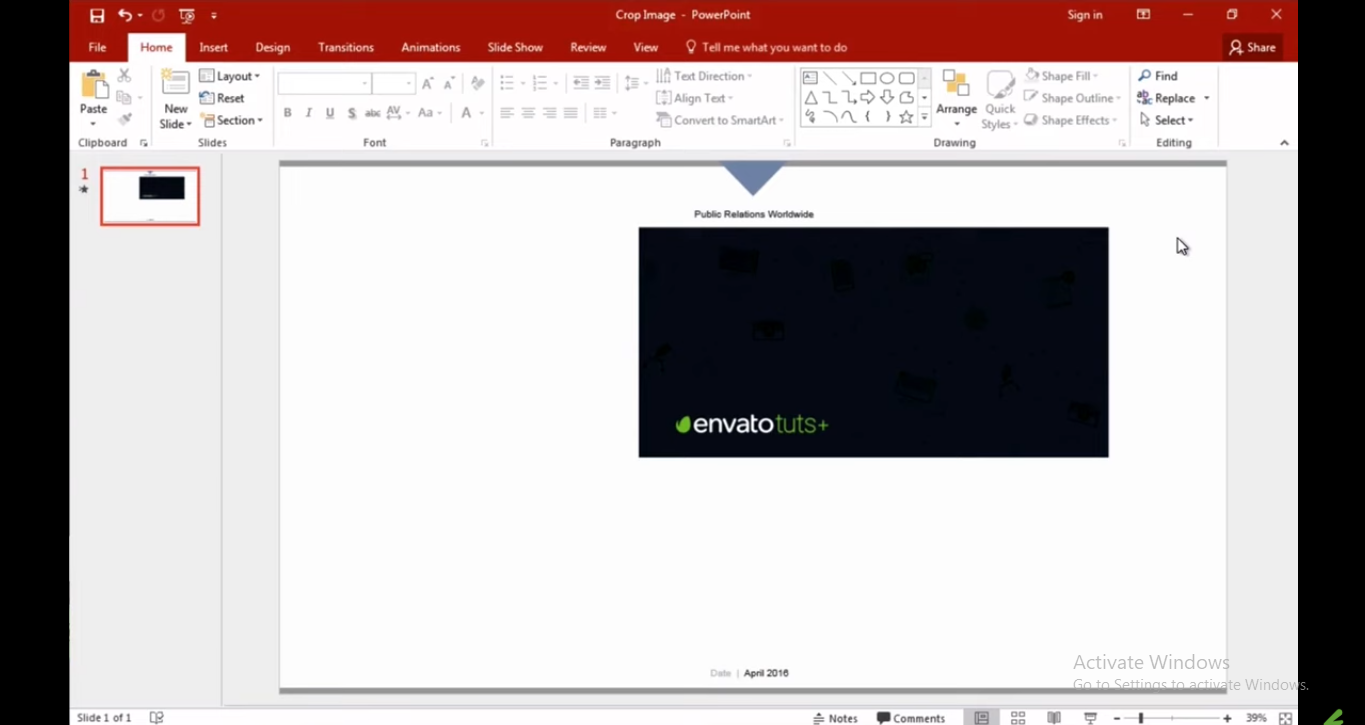The width and height of the screenshot is (1365, 725).
Task: Open the File tab
Action: 97,47
